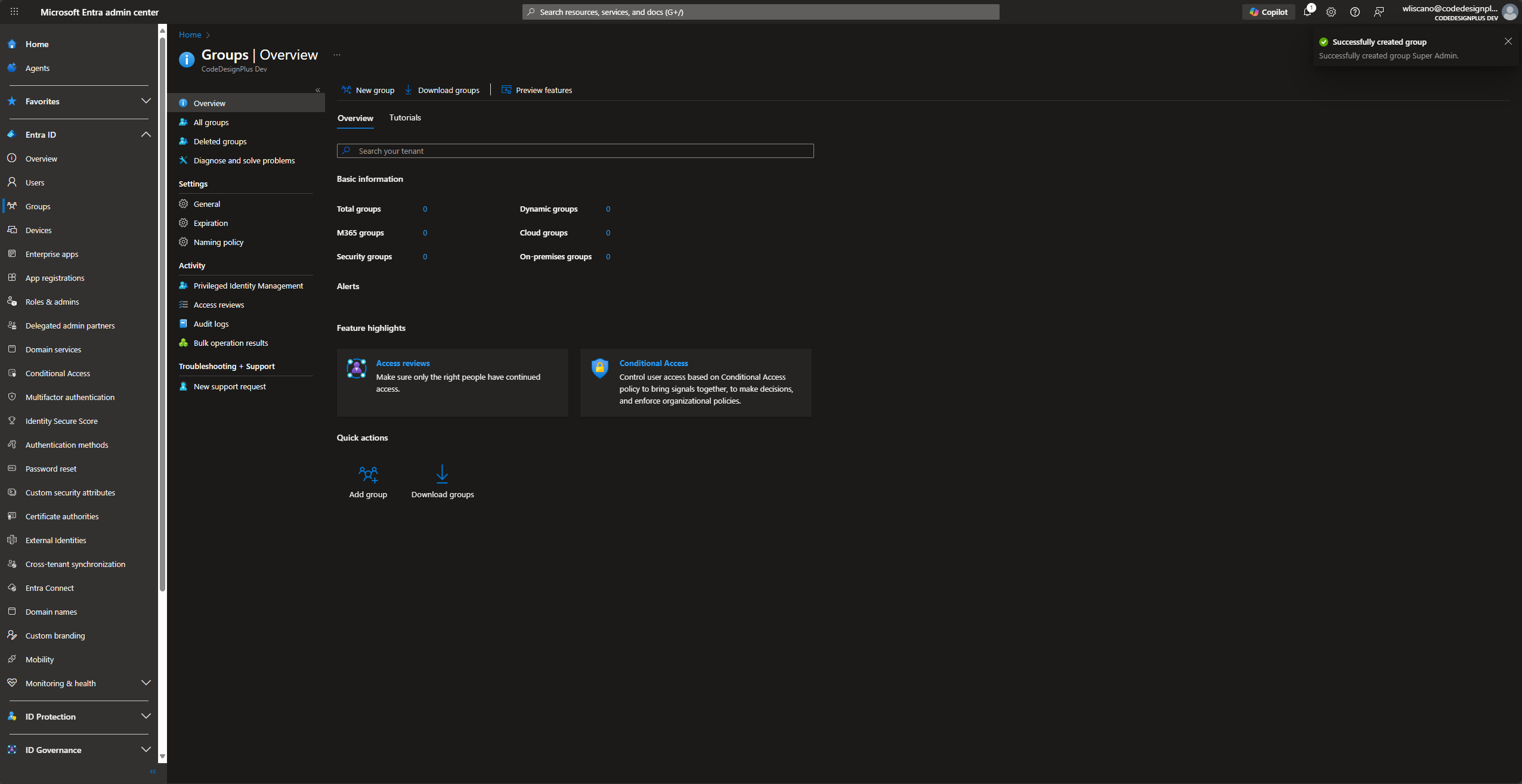Screen dimensions: 1522x784
Task: Expand the ID Governance section
Action: click(x=146, y=750)
